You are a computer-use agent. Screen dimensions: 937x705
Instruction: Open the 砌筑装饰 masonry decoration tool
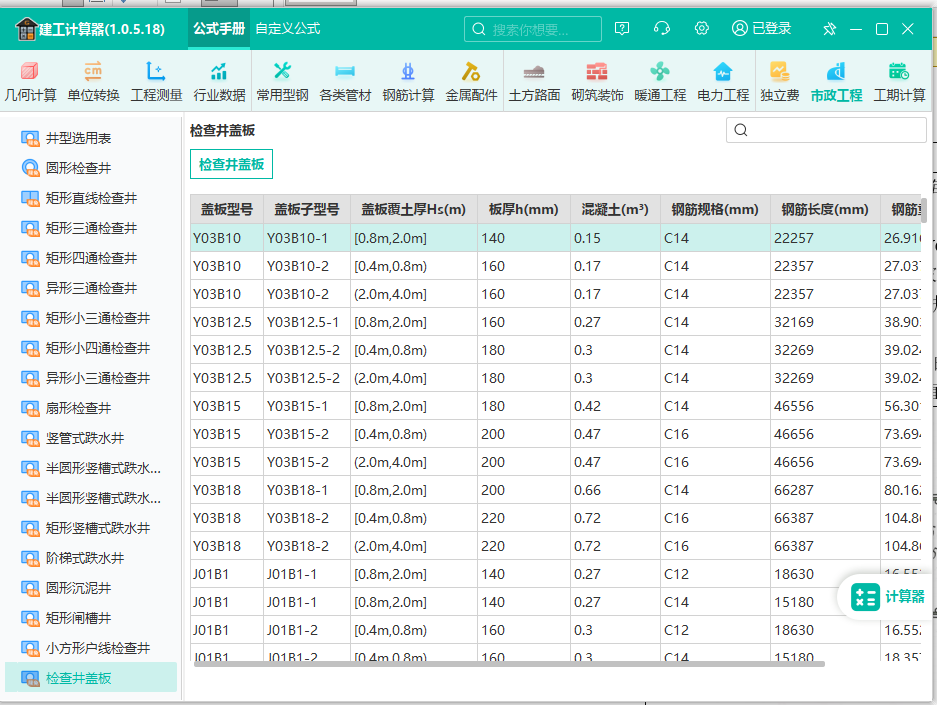[597, 82]
